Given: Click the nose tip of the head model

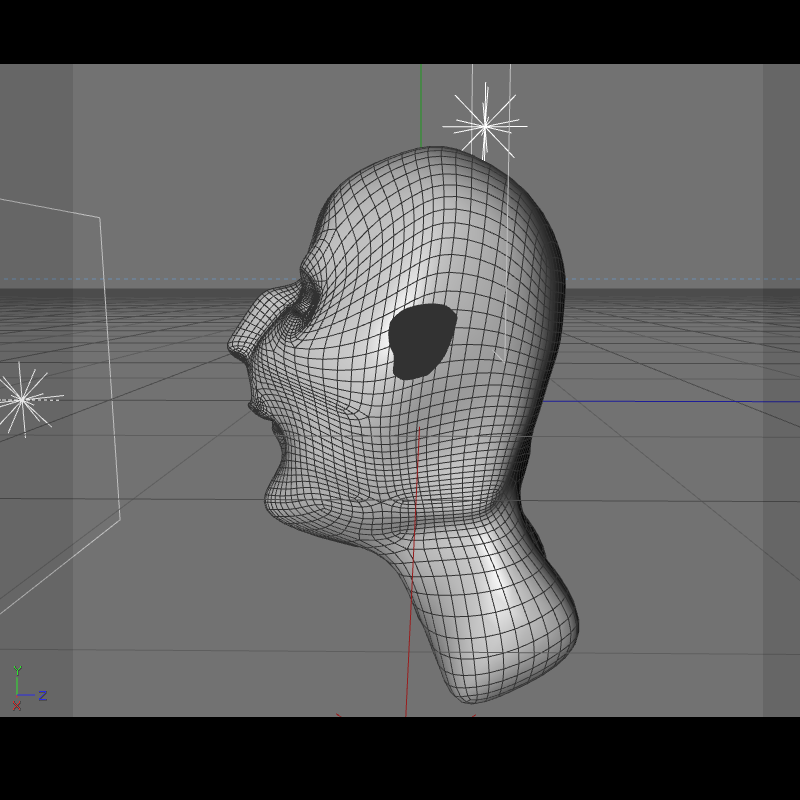Looking at the screenshot, I should tap(236, 346).
